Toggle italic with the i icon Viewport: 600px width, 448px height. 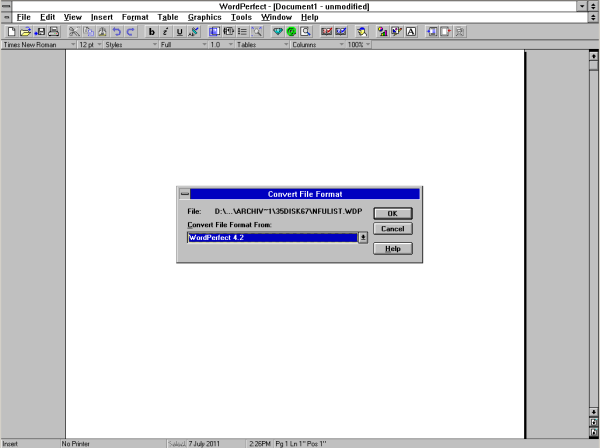pos(166,32)
